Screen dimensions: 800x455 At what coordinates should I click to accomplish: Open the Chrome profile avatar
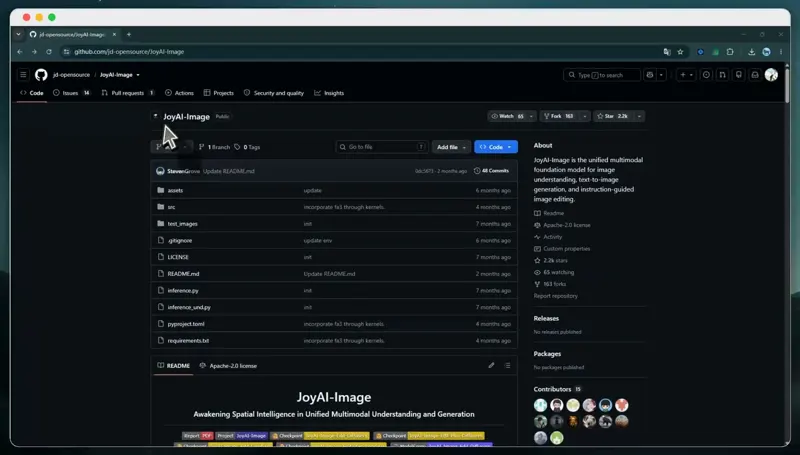click(766, 52)
